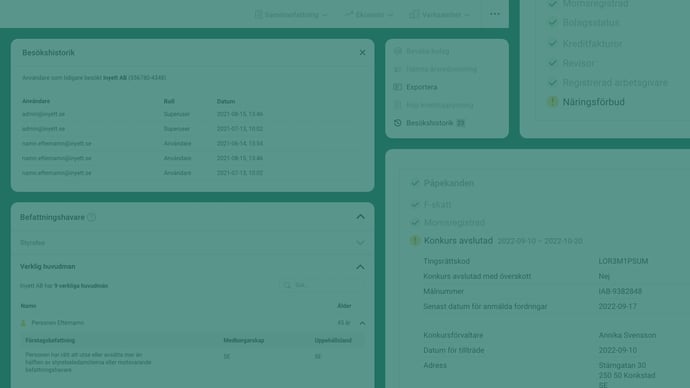The width and height of the screenshot is (690, 388).
Task: Click the Näringsförbud warning icon
Action: 553,102
